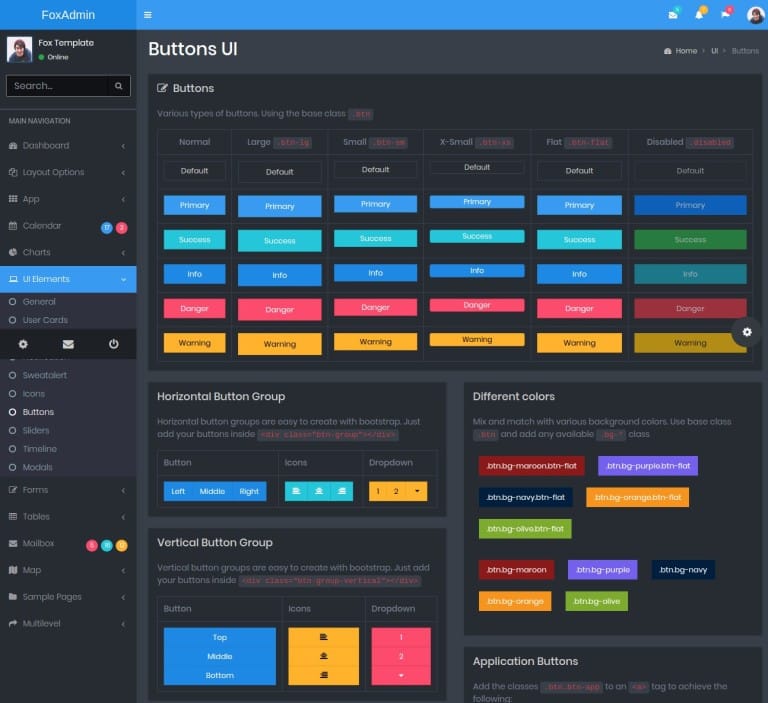Click the X-Small column Default button
This screenshot has height=703, width=768.
point(477,167)
